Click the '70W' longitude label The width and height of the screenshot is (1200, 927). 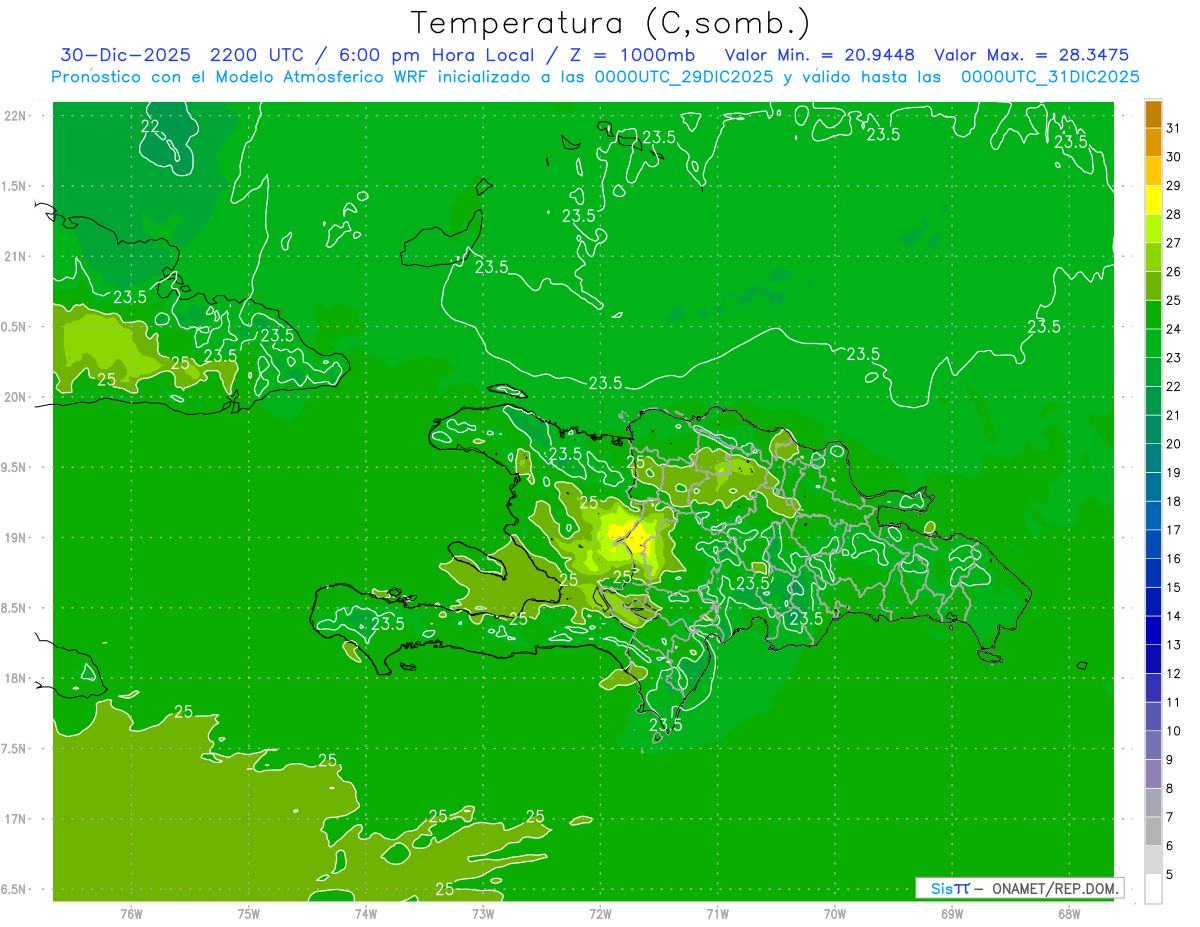pyautogui.click(x=834, y=914)
